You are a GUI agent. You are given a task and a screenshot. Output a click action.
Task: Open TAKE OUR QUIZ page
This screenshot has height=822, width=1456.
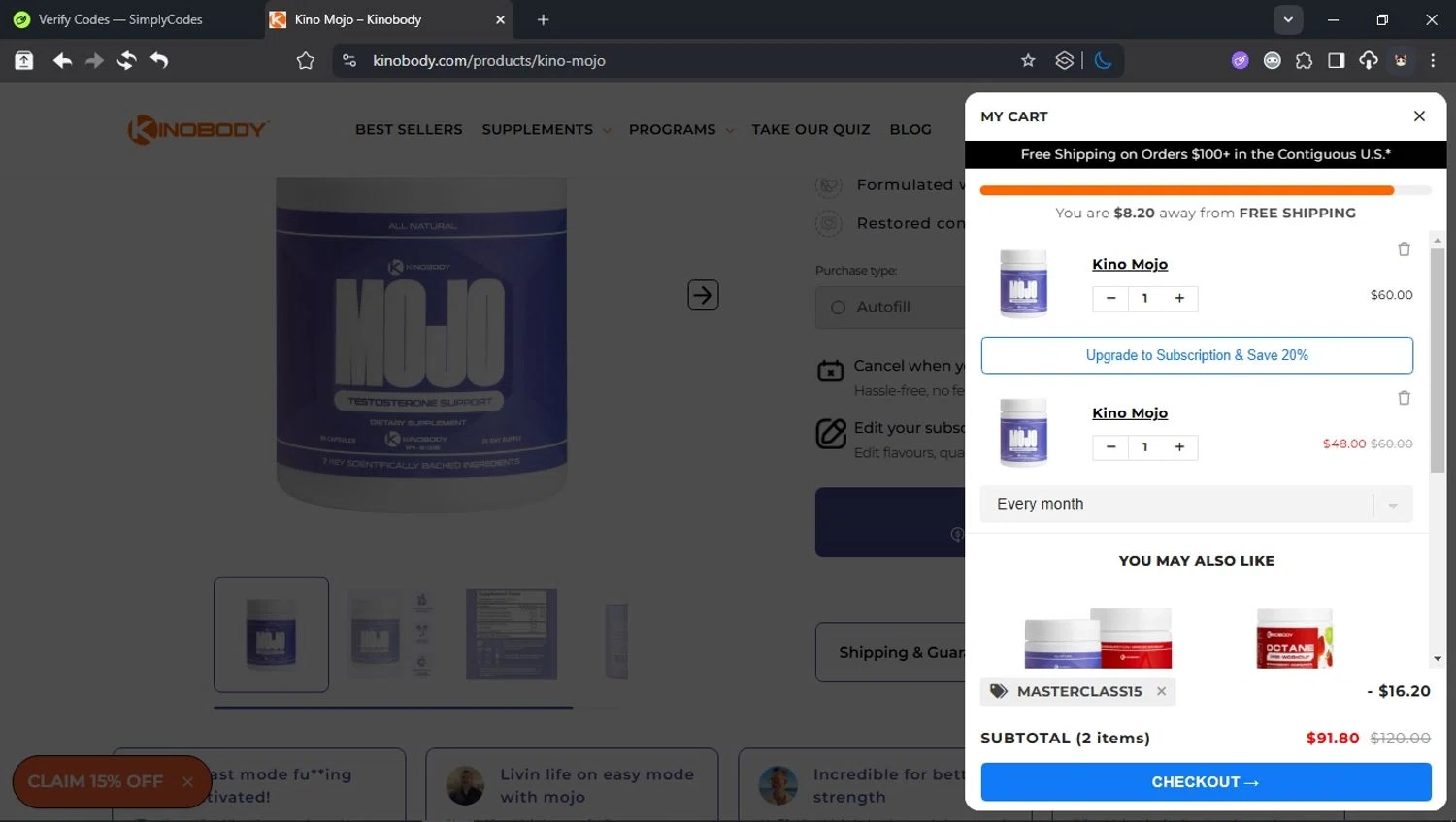coord(811,129)
